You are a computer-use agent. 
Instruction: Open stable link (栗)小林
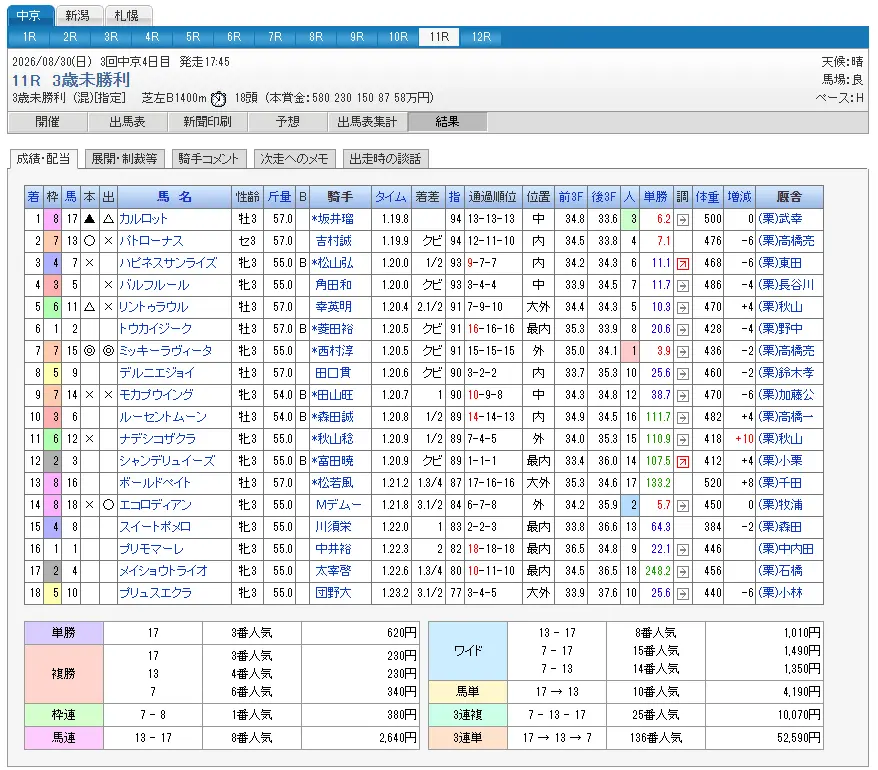[780, 593]
